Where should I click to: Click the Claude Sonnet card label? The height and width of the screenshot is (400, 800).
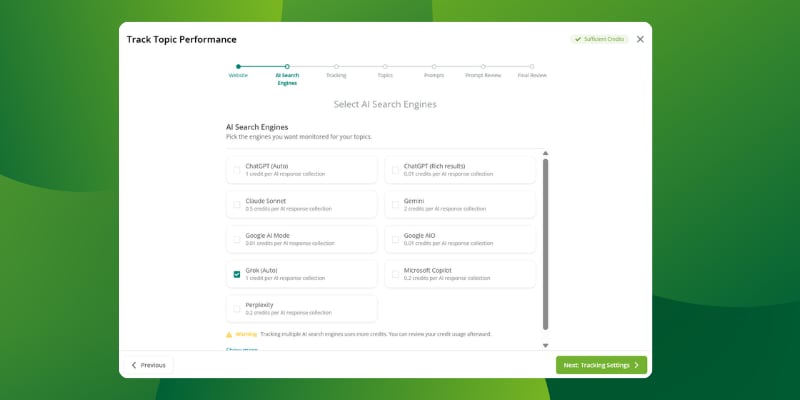pyautogui.click(x=265, y=201)
